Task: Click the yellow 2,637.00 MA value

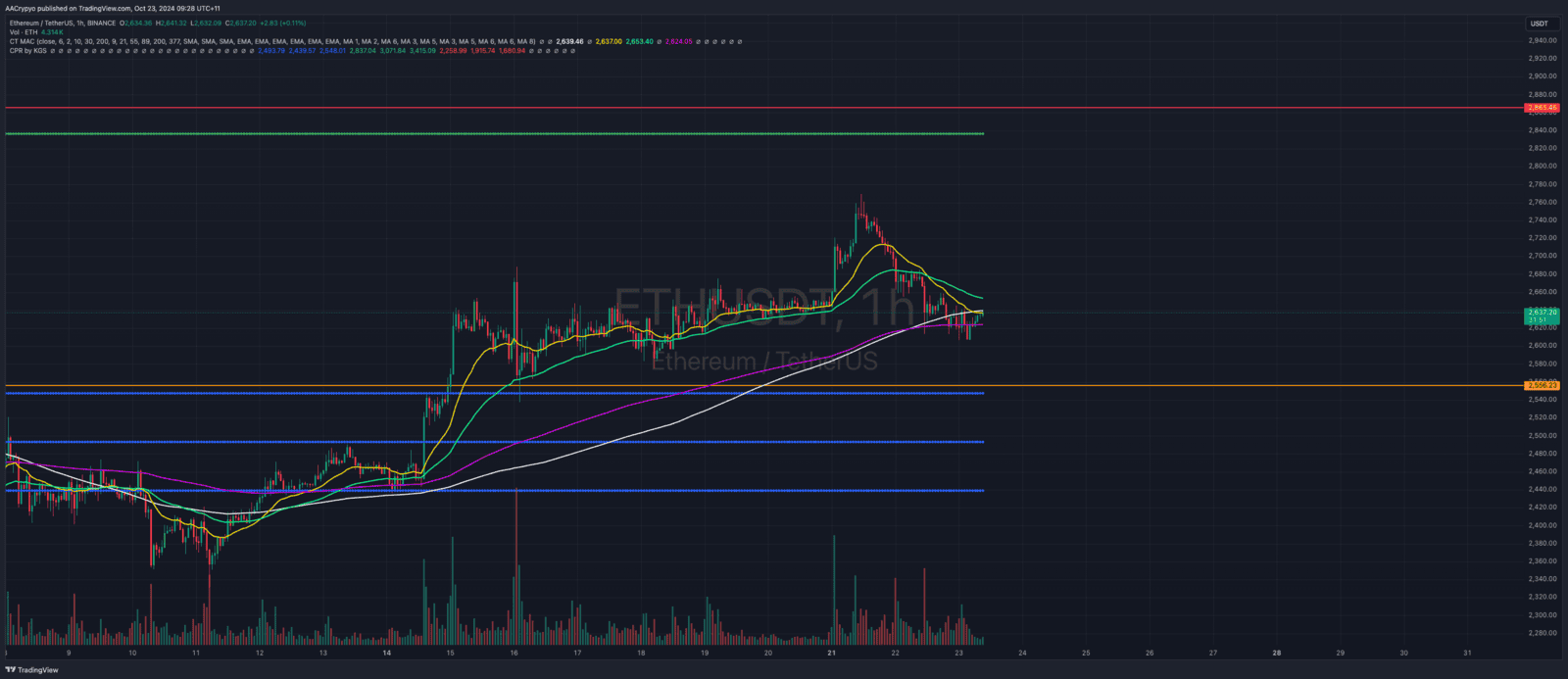Action: [608, 41]
